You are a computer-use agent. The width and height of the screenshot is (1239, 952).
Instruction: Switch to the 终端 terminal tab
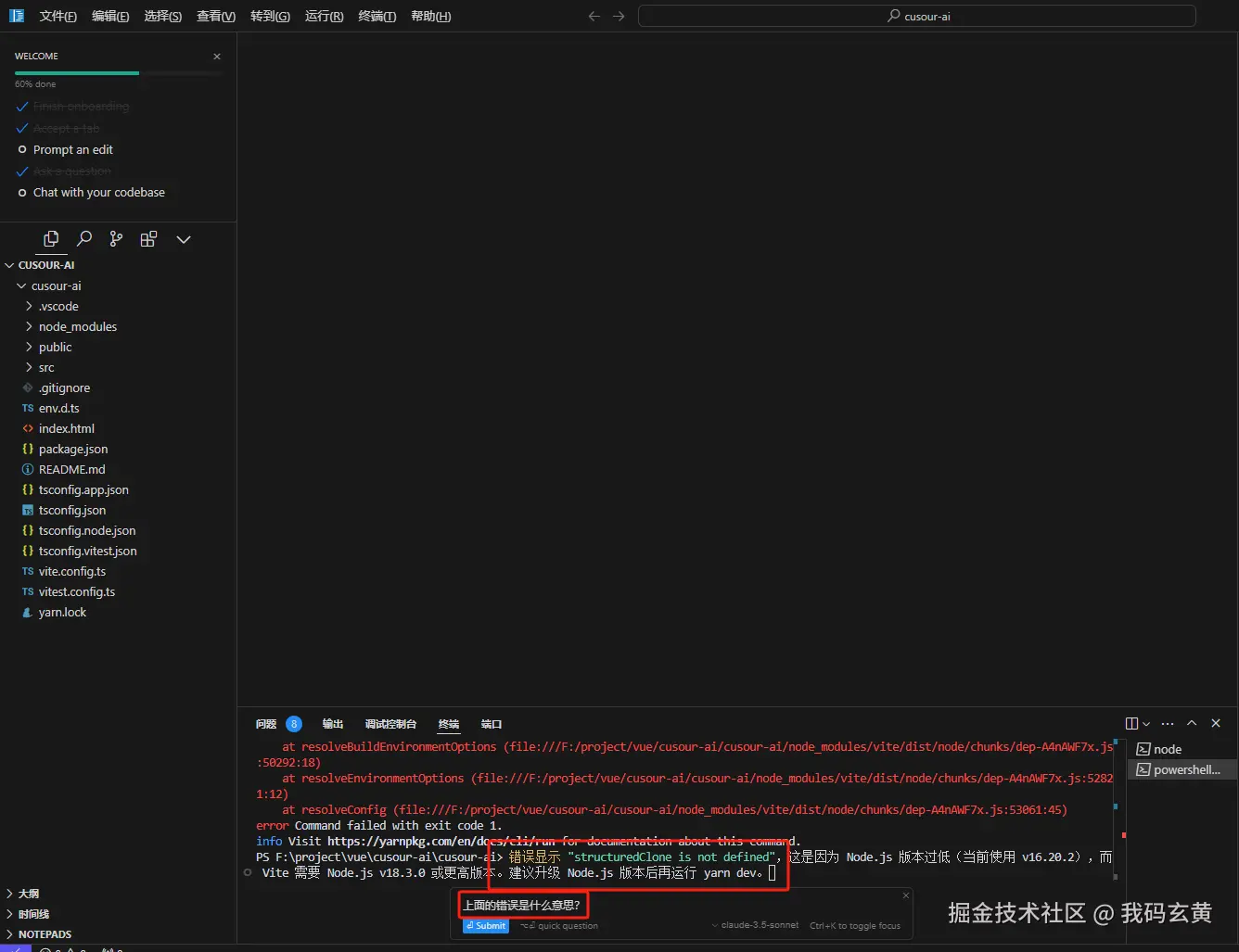pos(449,724)
